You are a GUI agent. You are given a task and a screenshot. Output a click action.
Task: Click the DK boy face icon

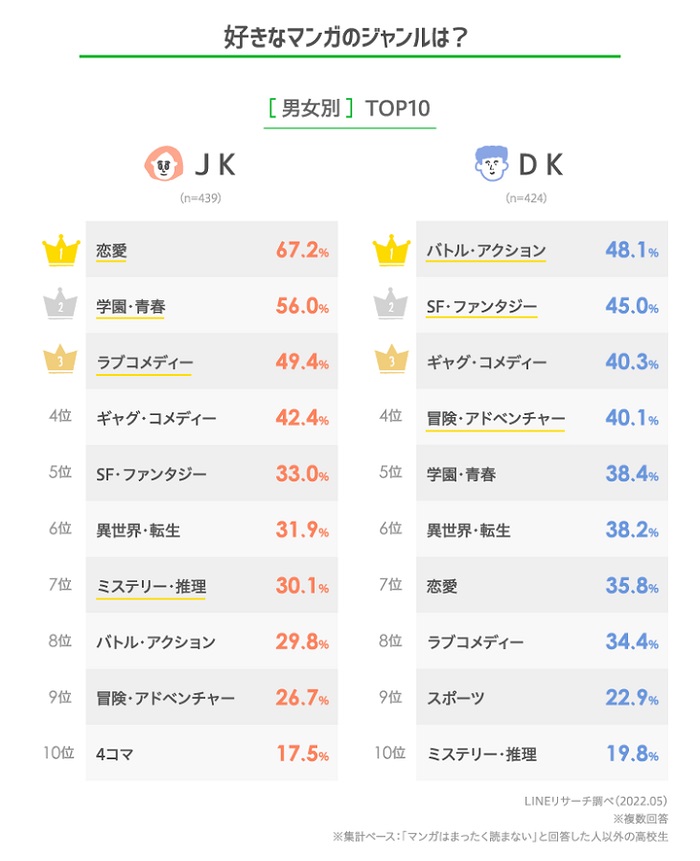[490, 163]
